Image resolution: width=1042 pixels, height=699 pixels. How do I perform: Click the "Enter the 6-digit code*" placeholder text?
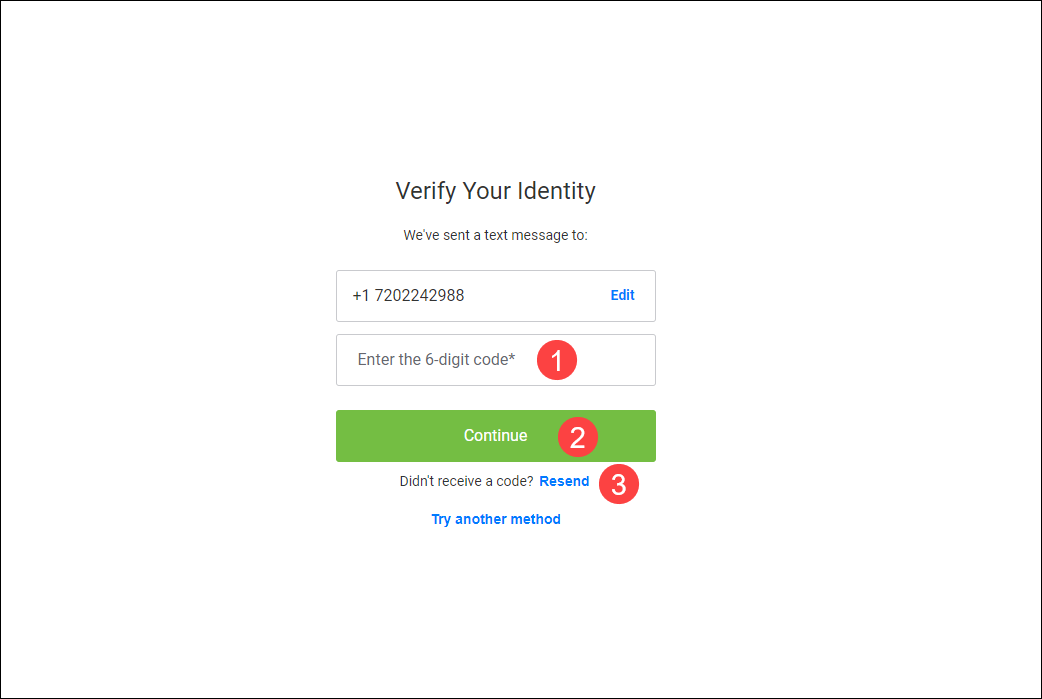(x=436, y=359)
